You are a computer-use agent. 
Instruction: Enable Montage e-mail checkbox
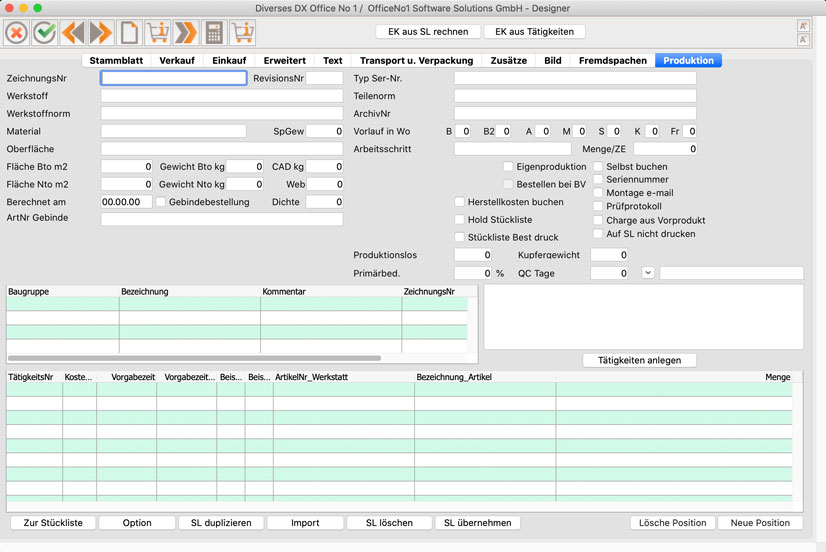coord(598,193)
